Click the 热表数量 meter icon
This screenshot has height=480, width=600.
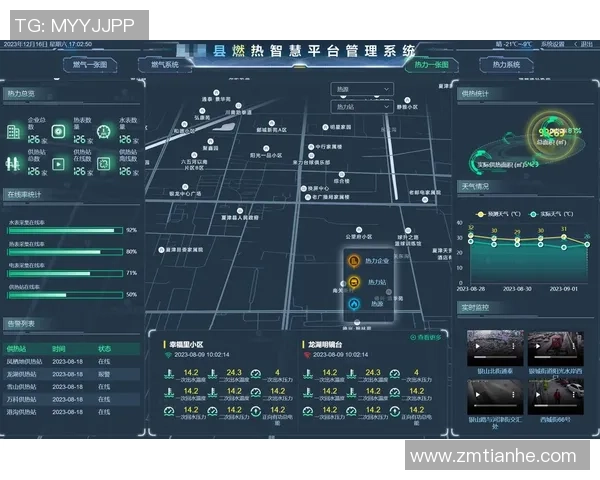[59, 132]
